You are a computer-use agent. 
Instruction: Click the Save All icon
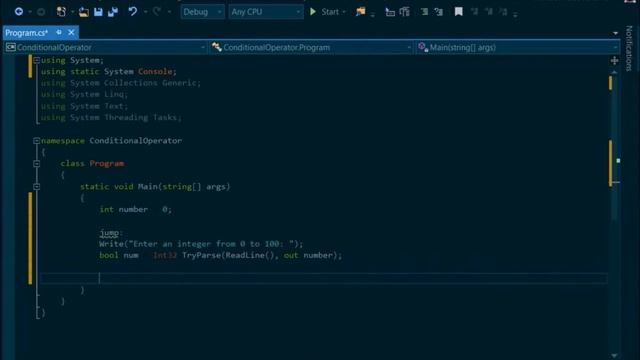point(113,12)
